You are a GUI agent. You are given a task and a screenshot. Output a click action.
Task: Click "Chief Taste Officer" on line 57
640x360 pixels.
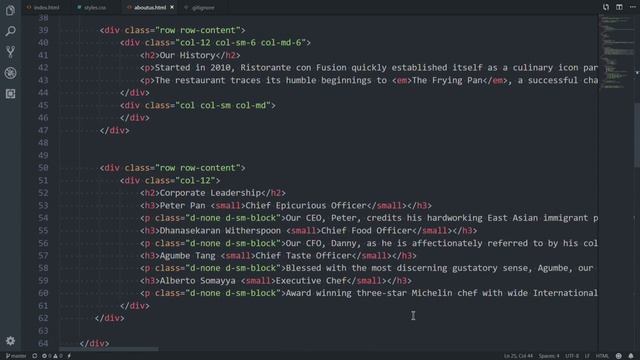click(304, 256)
